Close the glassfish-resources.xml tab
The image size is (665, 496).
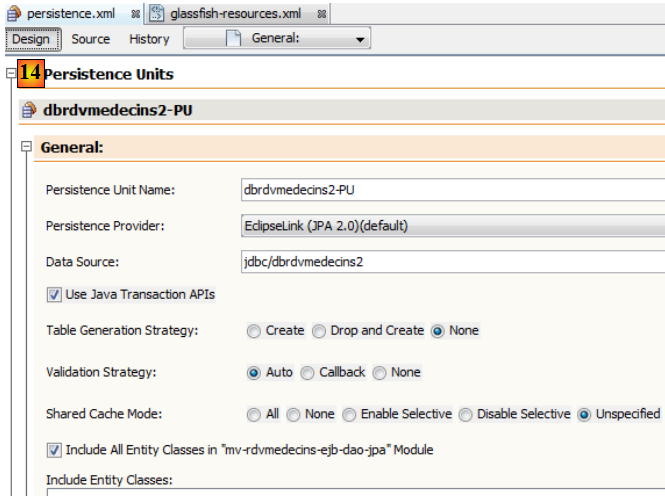[x=321, y=13]
